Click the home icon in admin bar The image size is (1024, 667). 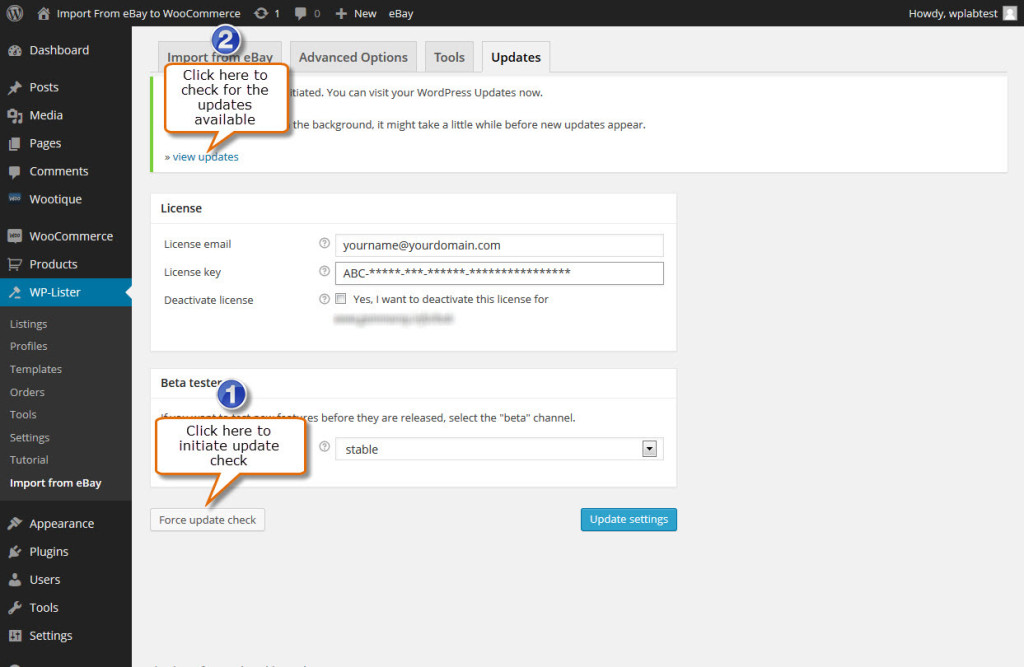coord(43,13)
